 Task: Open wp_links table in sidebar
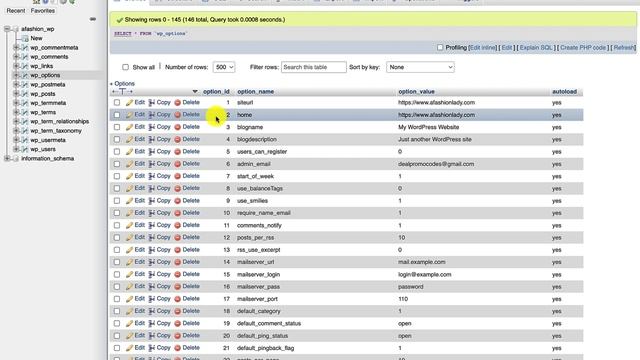coord(42,66)
